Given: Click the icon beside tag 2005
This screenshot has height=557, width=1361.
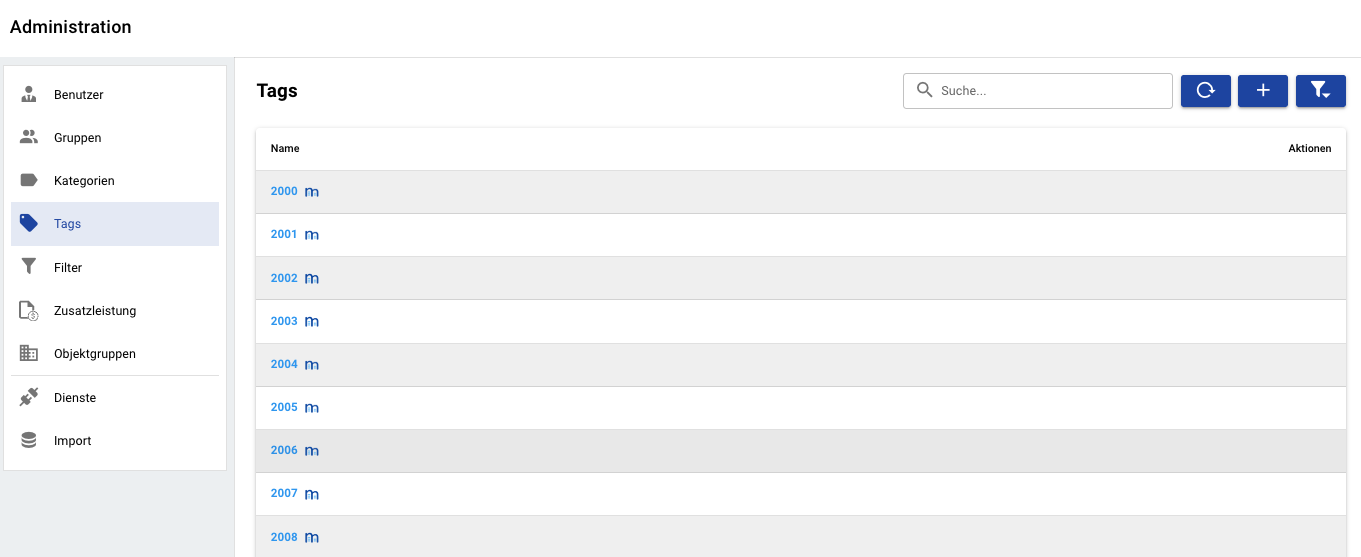Looking at the screenshot, I should pyautogui.click(x=312, y=408).
